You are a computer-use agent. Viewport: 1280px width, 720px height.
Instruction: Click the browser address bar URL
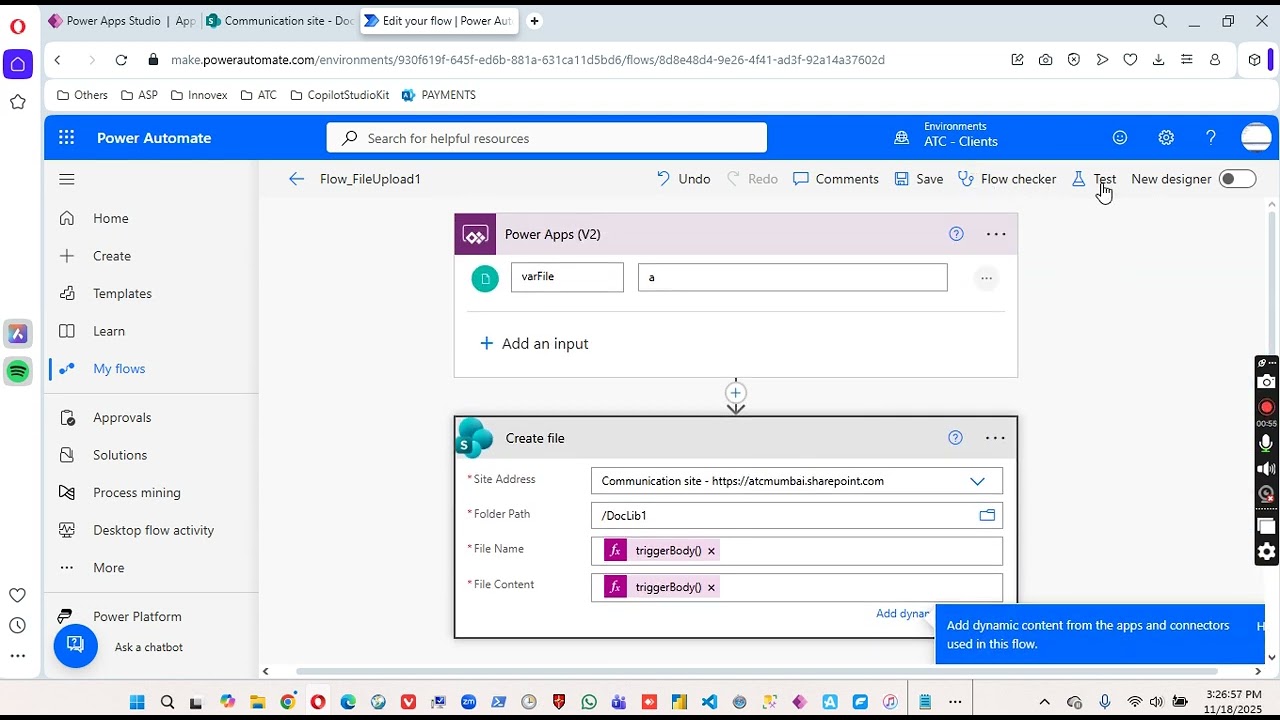[527, 60]
